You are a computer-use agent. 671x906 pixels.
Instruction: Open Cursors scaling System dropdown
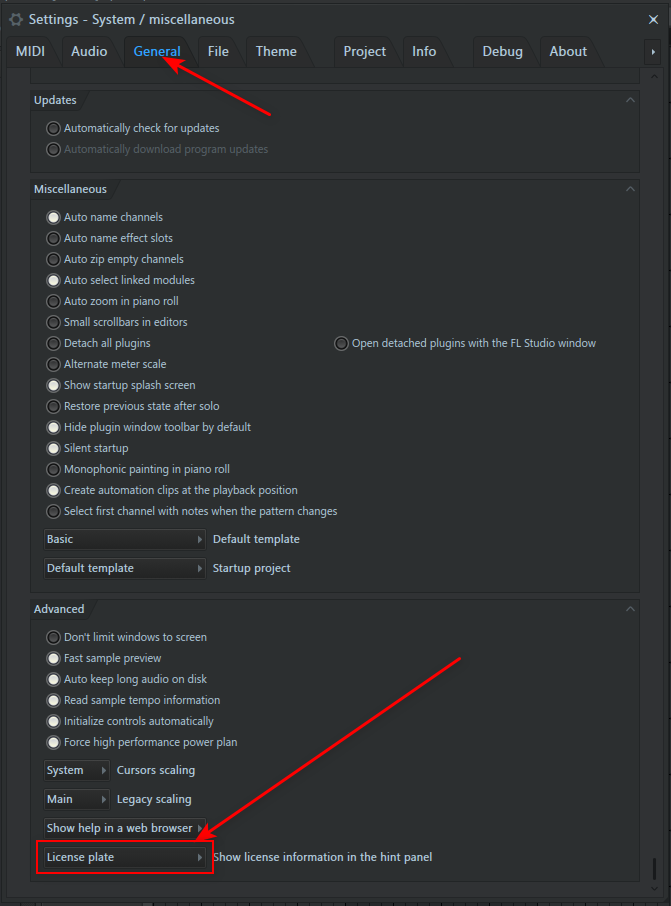[77, 771]
